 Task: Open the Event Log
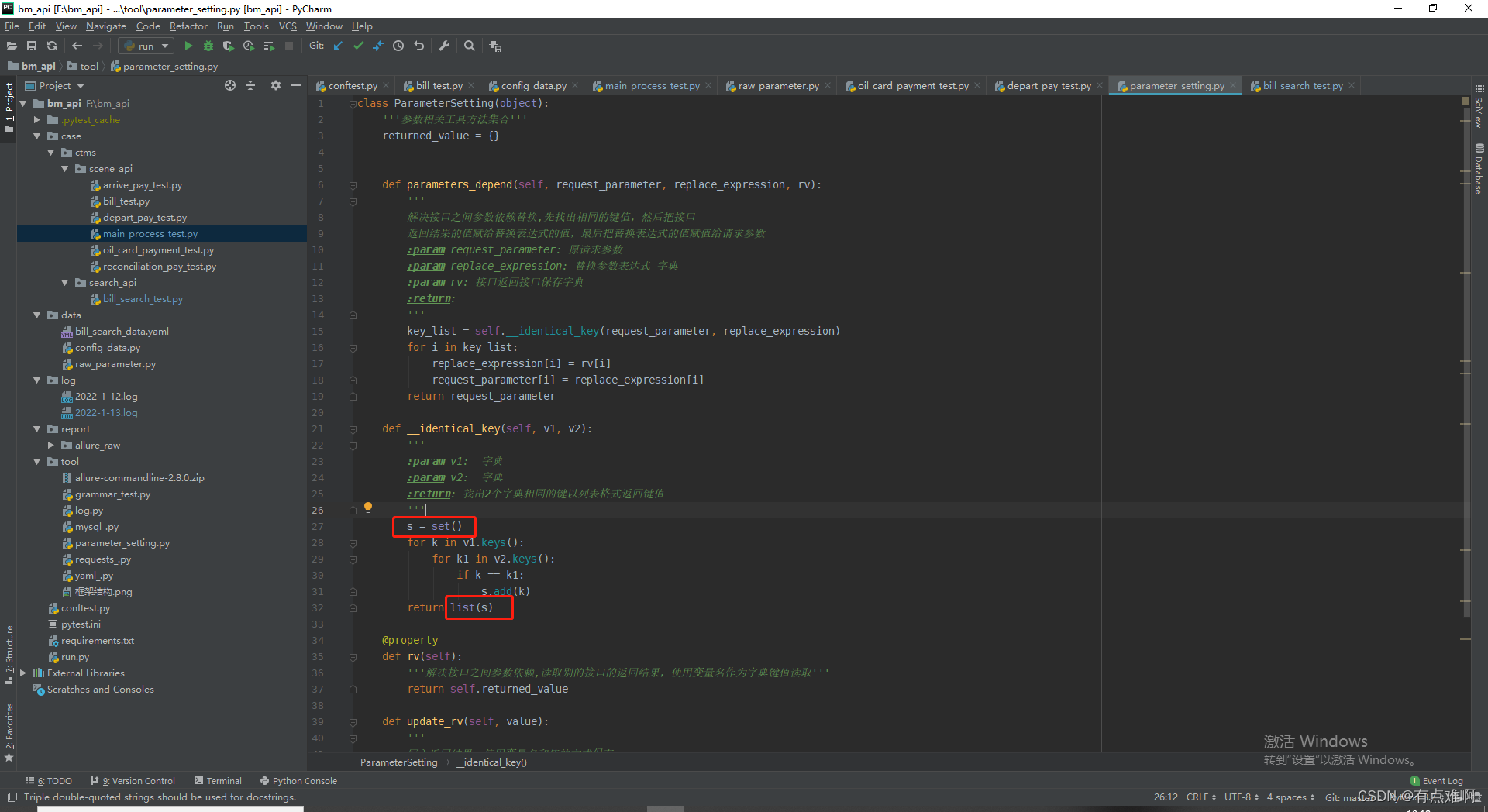point(1437,781)
